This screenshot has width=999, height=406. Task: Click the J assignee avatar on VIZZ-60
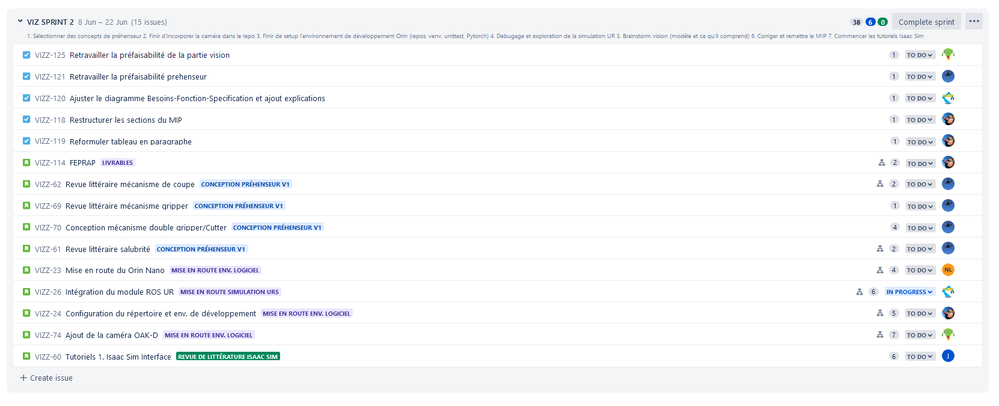pos(948,356)
